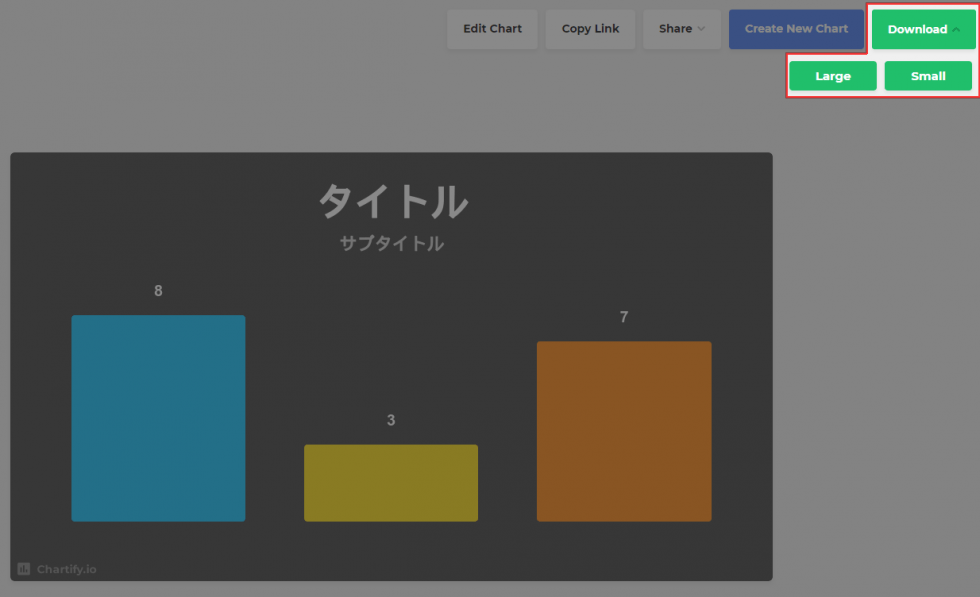Select the yellow bar labeled 3
980x597 pixels.
[390, 482]
